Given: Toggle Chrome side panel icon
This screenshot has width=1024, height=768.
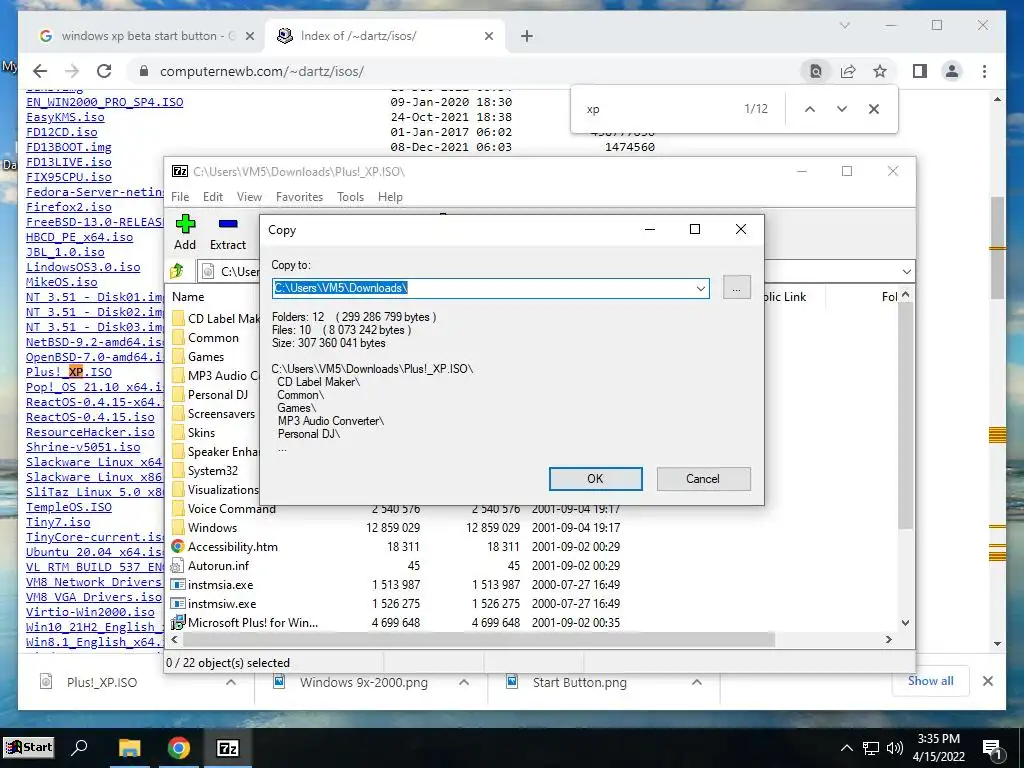Looking at the screenshot, I should click(920, 71).
